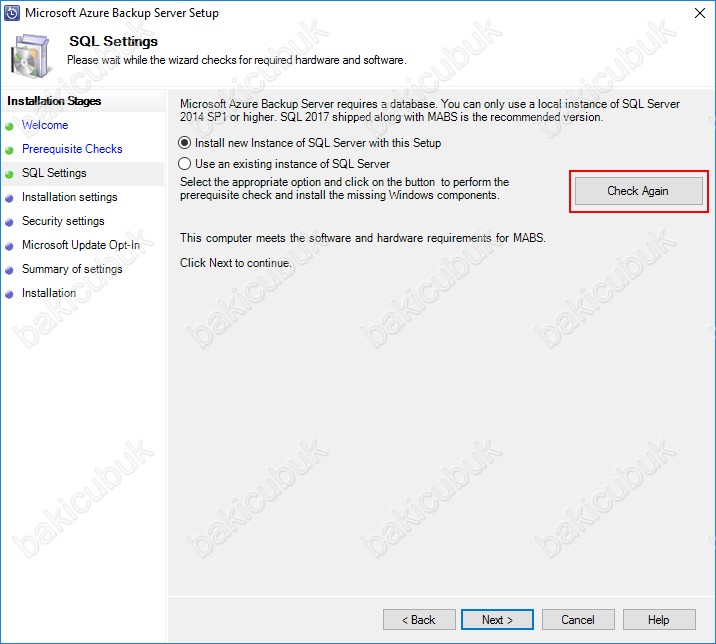
Task: Open the Prerequisite Checks stage
Action: (x=72, y=149)
